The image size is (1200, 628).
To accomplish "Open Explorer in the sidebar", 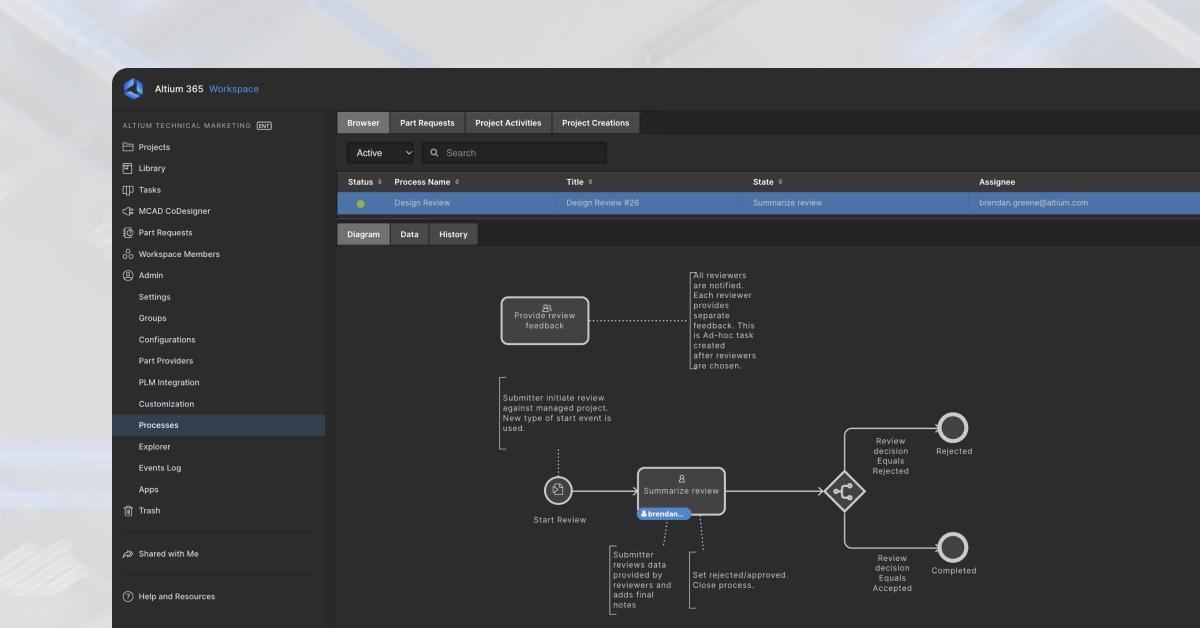I will [155, 447].
